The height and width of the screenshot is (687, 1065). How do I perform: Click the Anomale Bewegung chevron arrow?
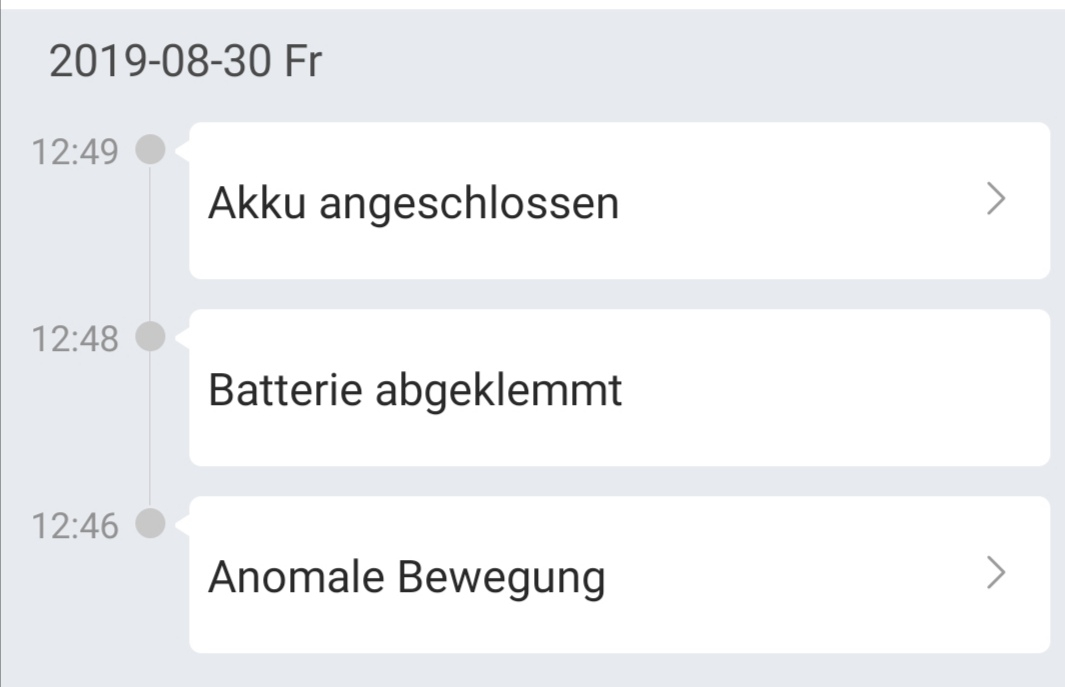pyautogui.click(x=994, y=574)
